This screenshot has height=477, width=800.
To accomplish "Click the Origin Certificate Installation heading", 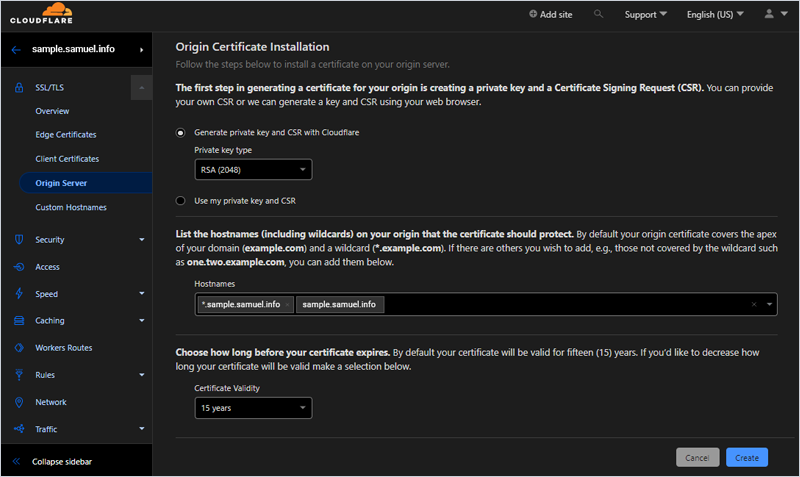I will (253, 47).
